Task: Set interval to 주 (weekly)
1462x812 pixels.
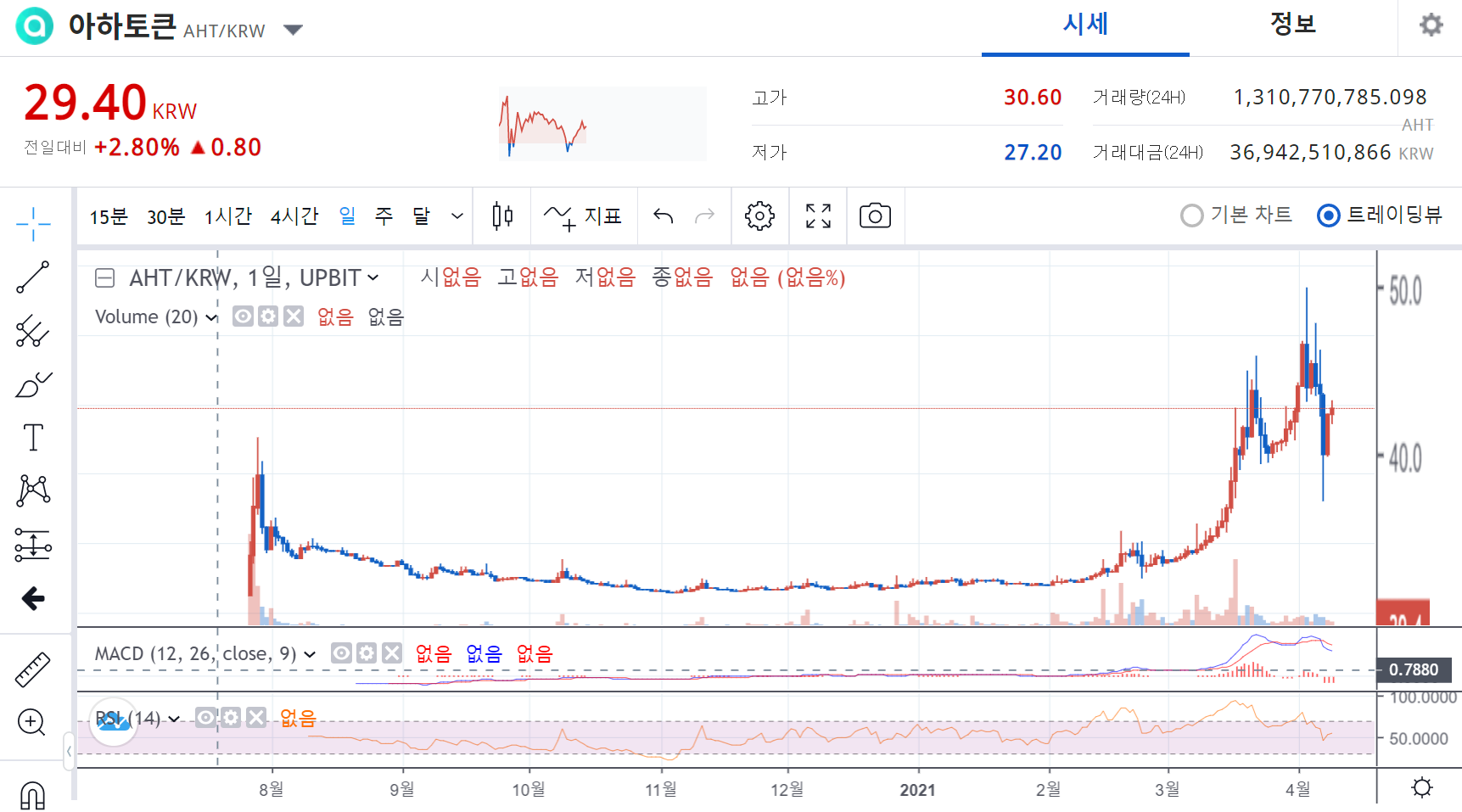Action: [x=384, y=216]
